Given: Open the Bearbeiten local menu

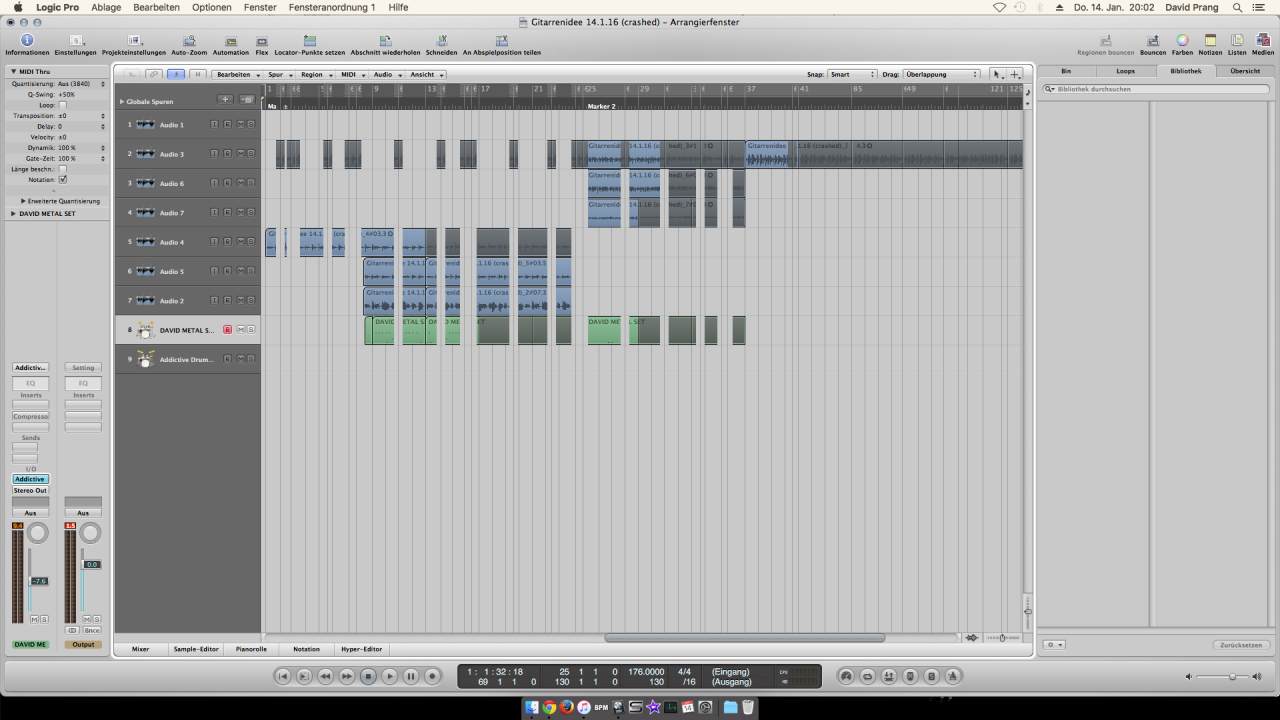Looking at the screenshot, I should tap(236, 75).
